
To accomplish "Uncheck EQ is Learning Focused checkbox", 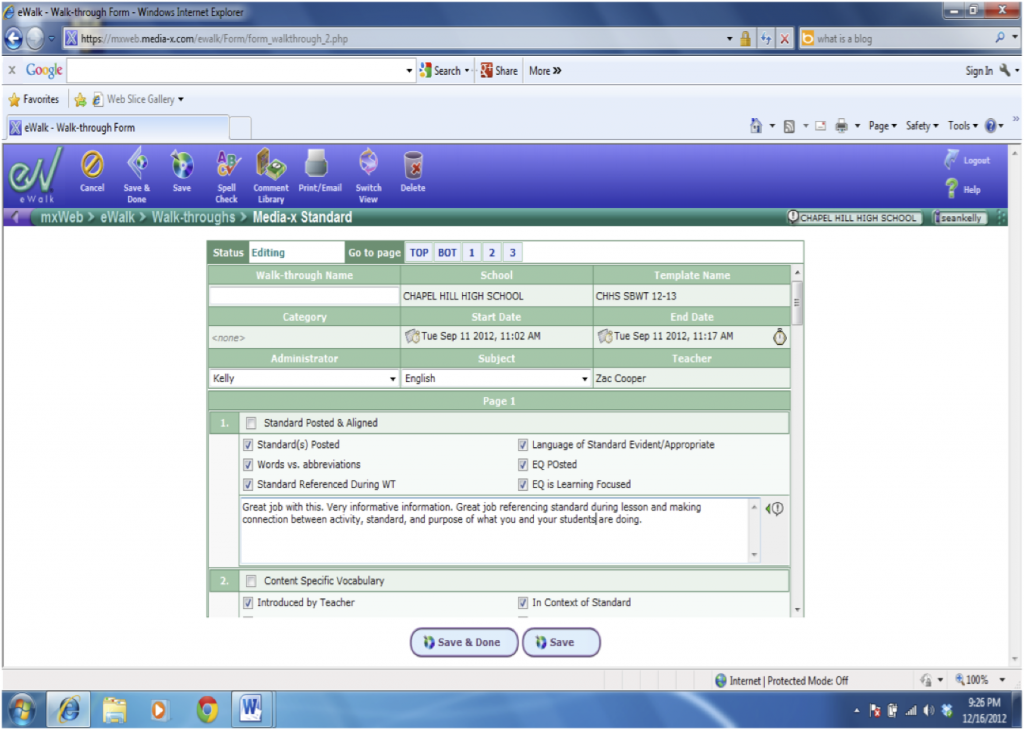I will [523, 485].
